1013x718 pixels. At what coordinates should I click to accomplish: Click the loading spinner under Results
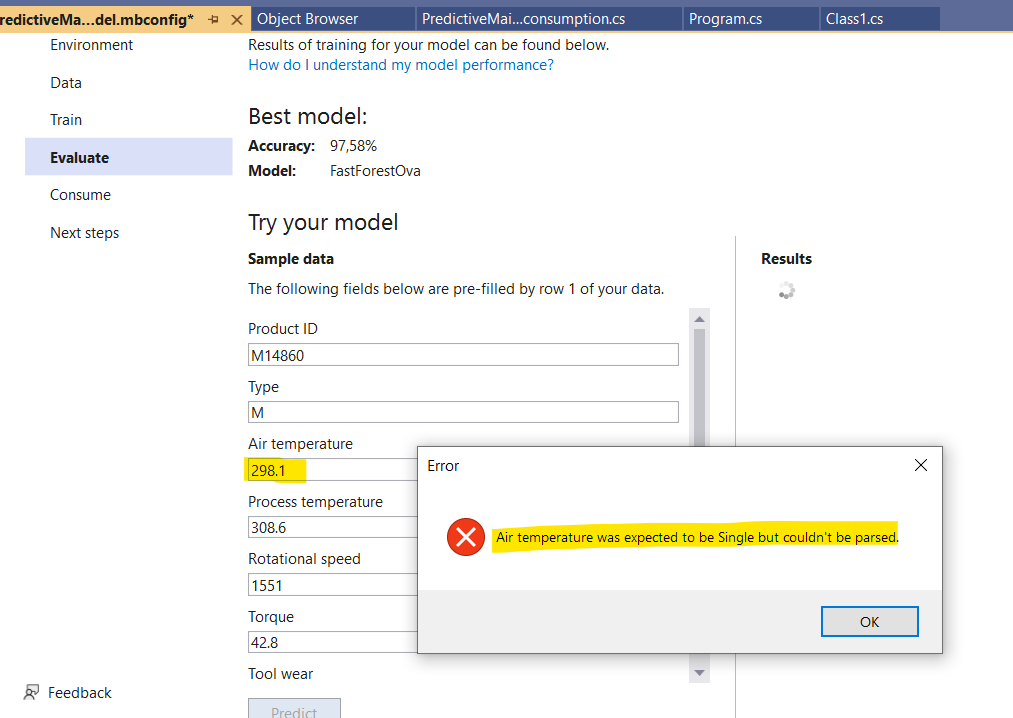[786, 290]
